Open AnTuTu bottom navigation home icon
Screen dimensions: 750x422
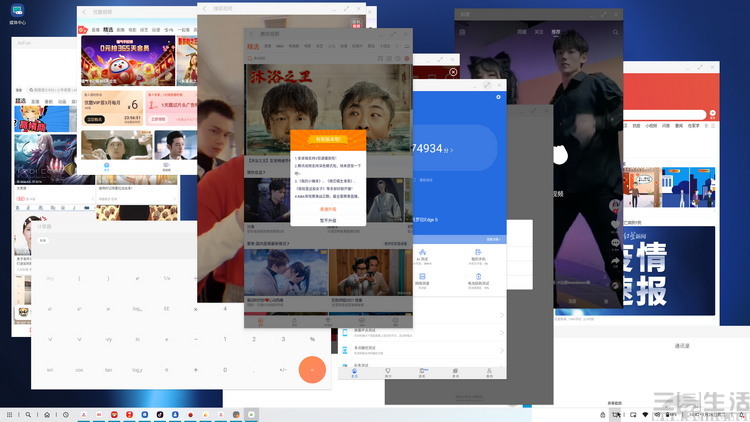[x=354, y=373]
